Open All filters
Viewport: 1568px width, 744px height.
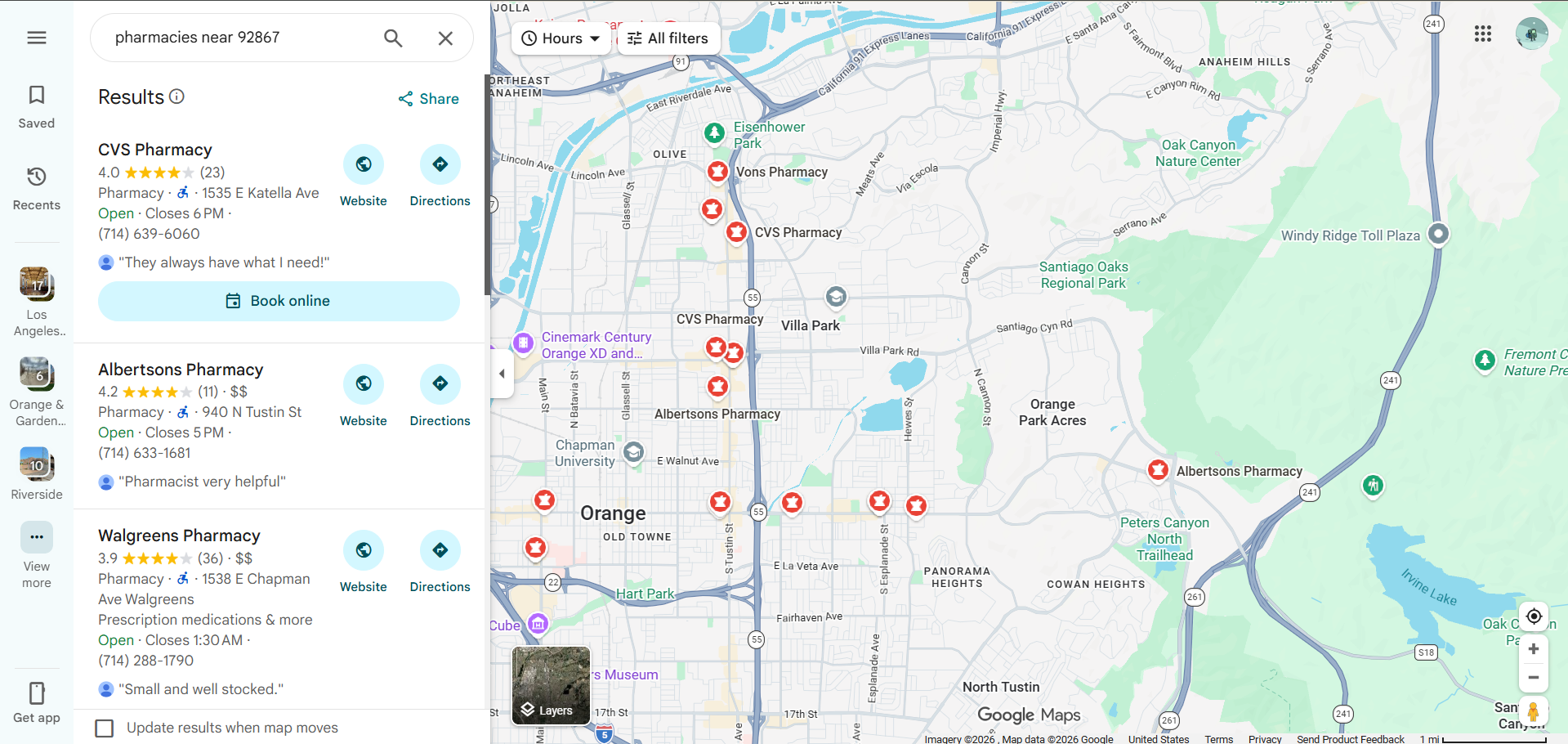tap(668, 38)
